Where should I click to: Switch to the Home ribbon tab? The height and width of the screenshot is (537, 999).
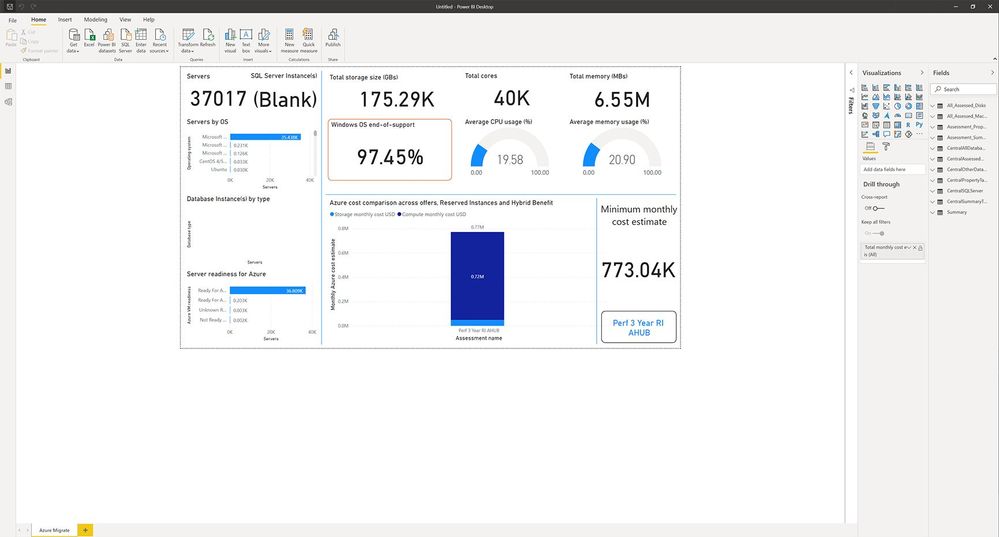pyautogui.click(x=38, y=20)
